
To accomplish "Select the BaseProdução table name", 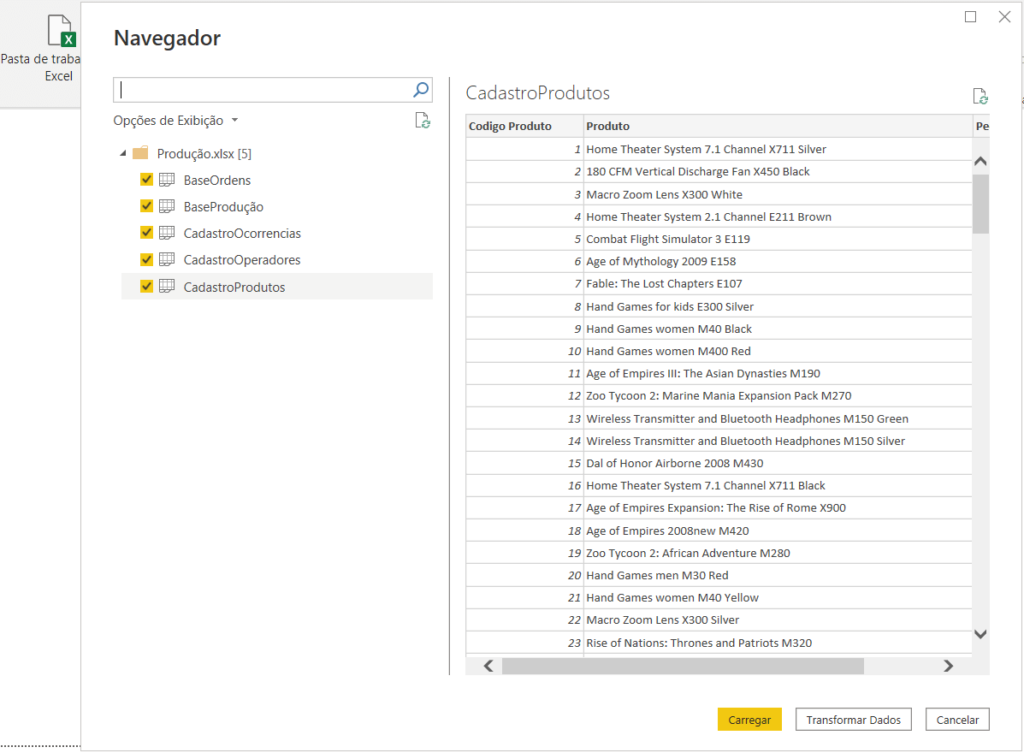I will tap(223, 207).
